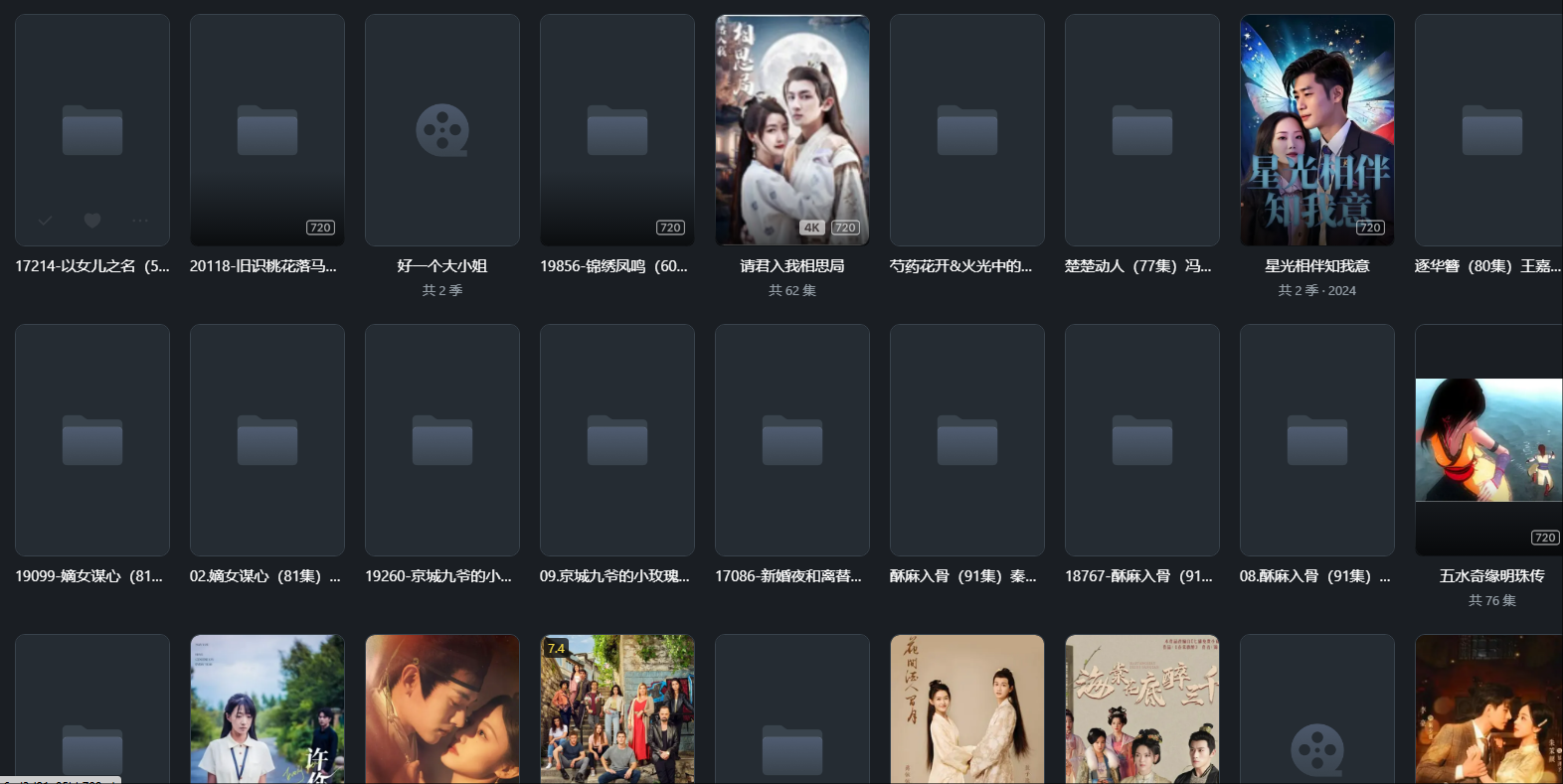This screenshot has width=1563, height=784.
Task: Click the 720 badge on 五水奇缘明珠传
Action: click(1545, 538)
